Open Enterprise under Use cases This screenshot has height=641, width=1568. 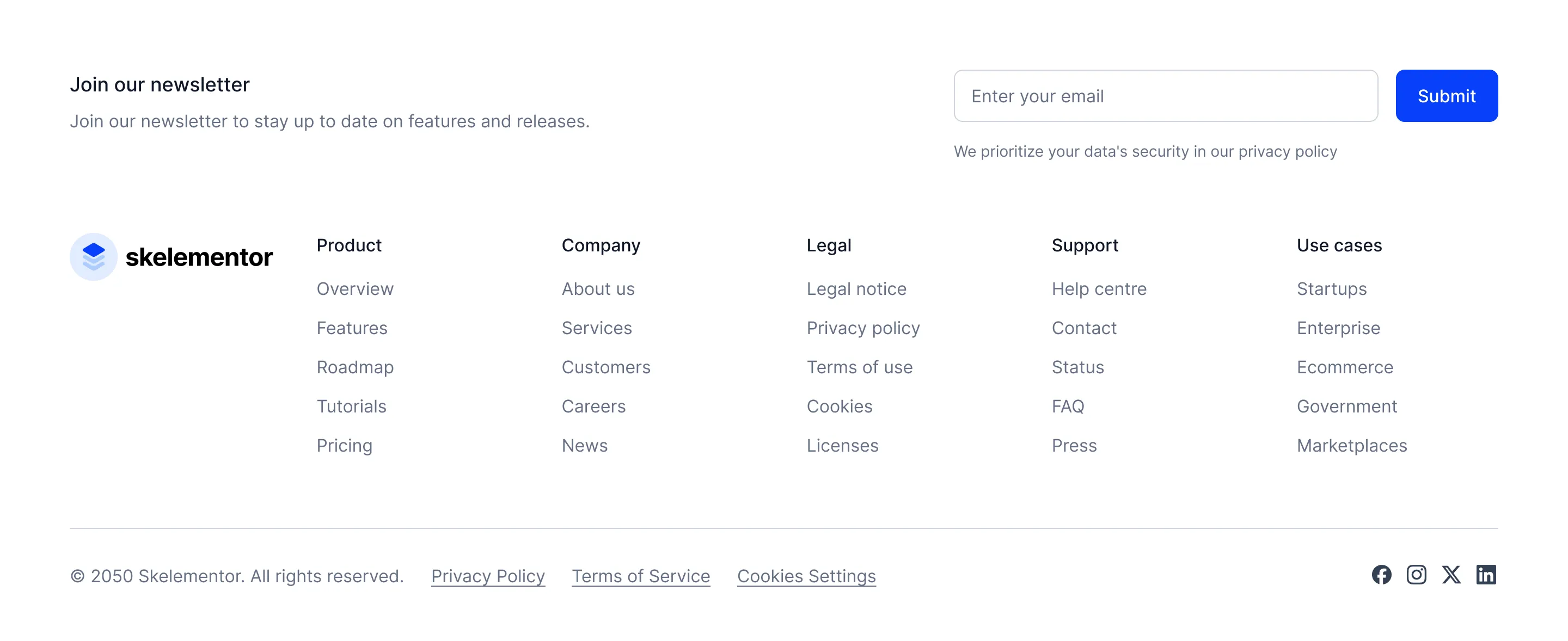[1338, 329]
